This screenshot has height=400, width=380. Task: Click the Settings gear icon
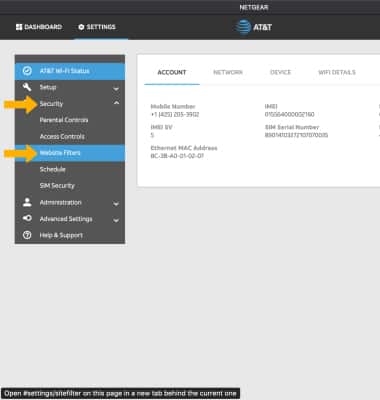click(x=81, y=27)
